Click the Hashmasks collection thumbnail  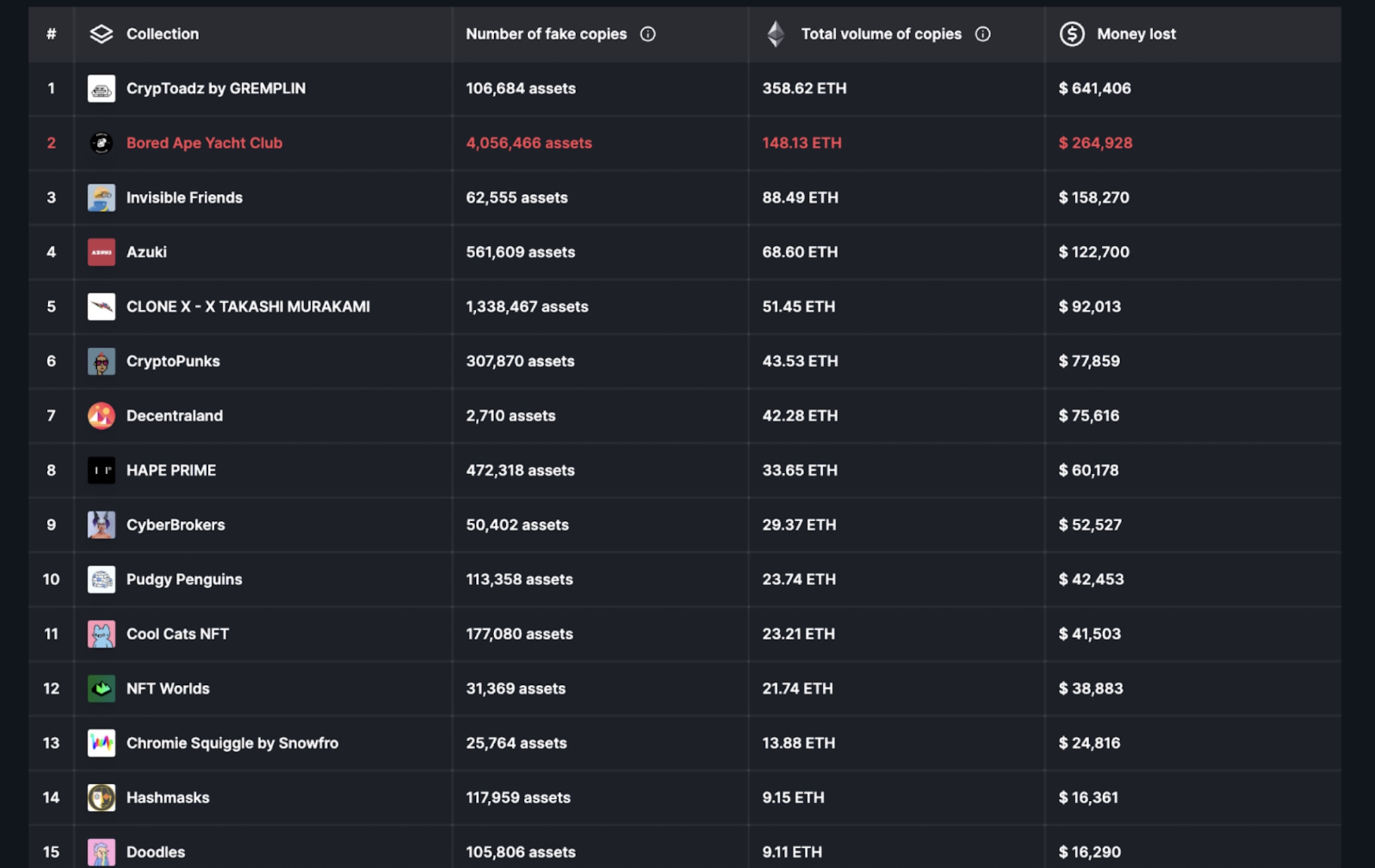[x=101, y=798]
